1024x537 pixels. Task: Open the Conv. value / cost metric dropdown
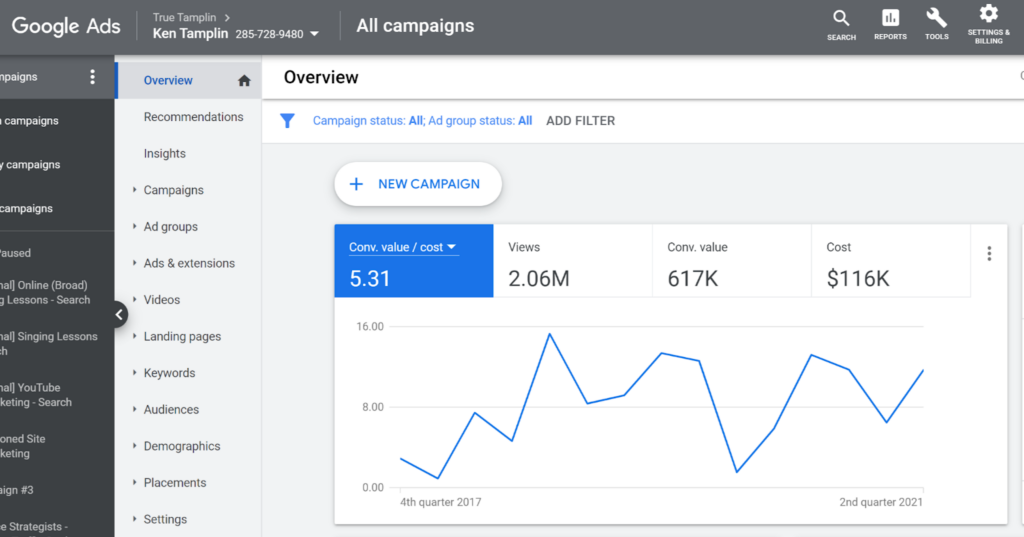(402, 247)
